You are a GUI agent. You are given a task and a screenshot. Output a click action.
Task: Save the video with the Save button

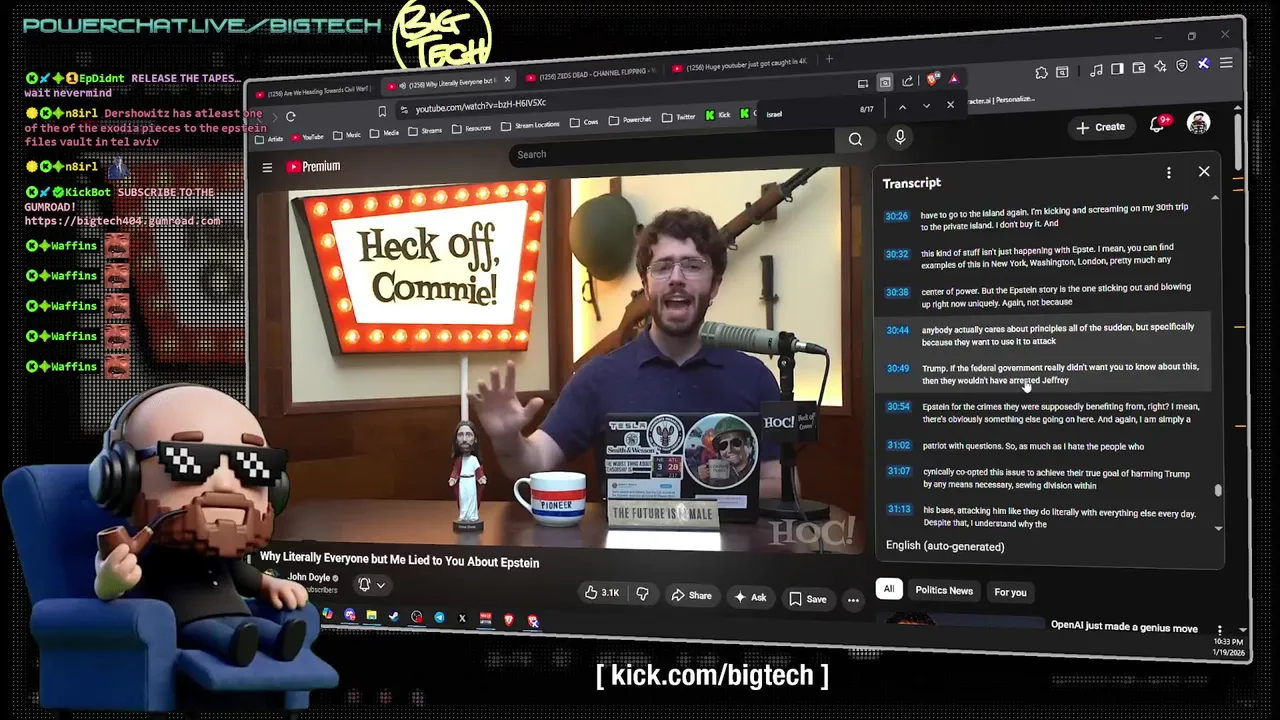[808, 598]
